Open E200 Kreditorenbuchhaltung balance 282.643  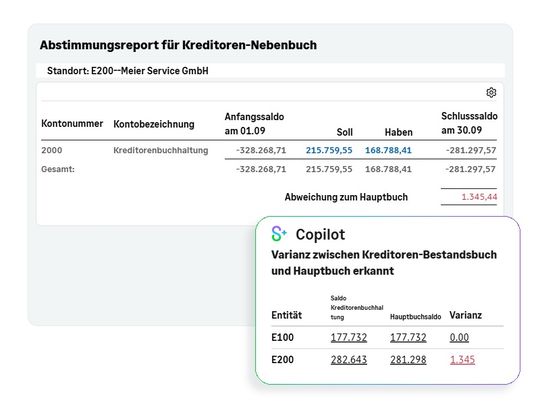coord(349,360)
